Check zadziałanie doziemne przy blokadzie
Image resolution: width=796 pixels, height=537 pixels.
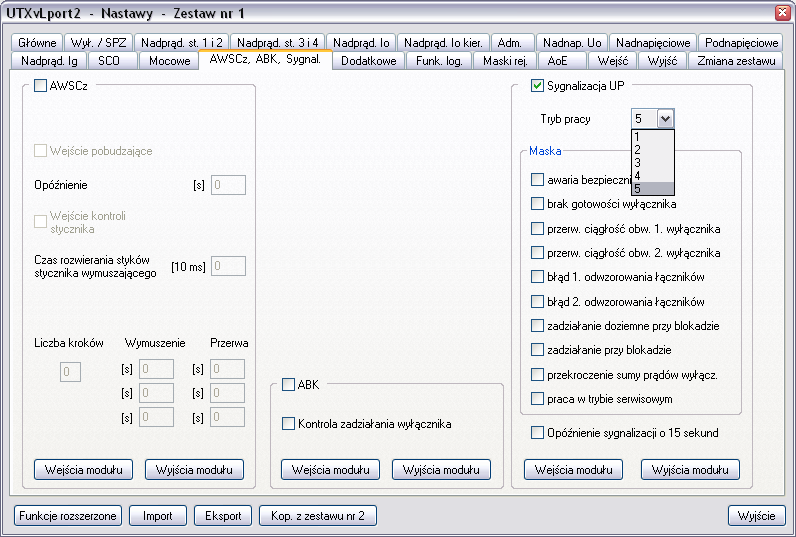click(x=537, y=325)
